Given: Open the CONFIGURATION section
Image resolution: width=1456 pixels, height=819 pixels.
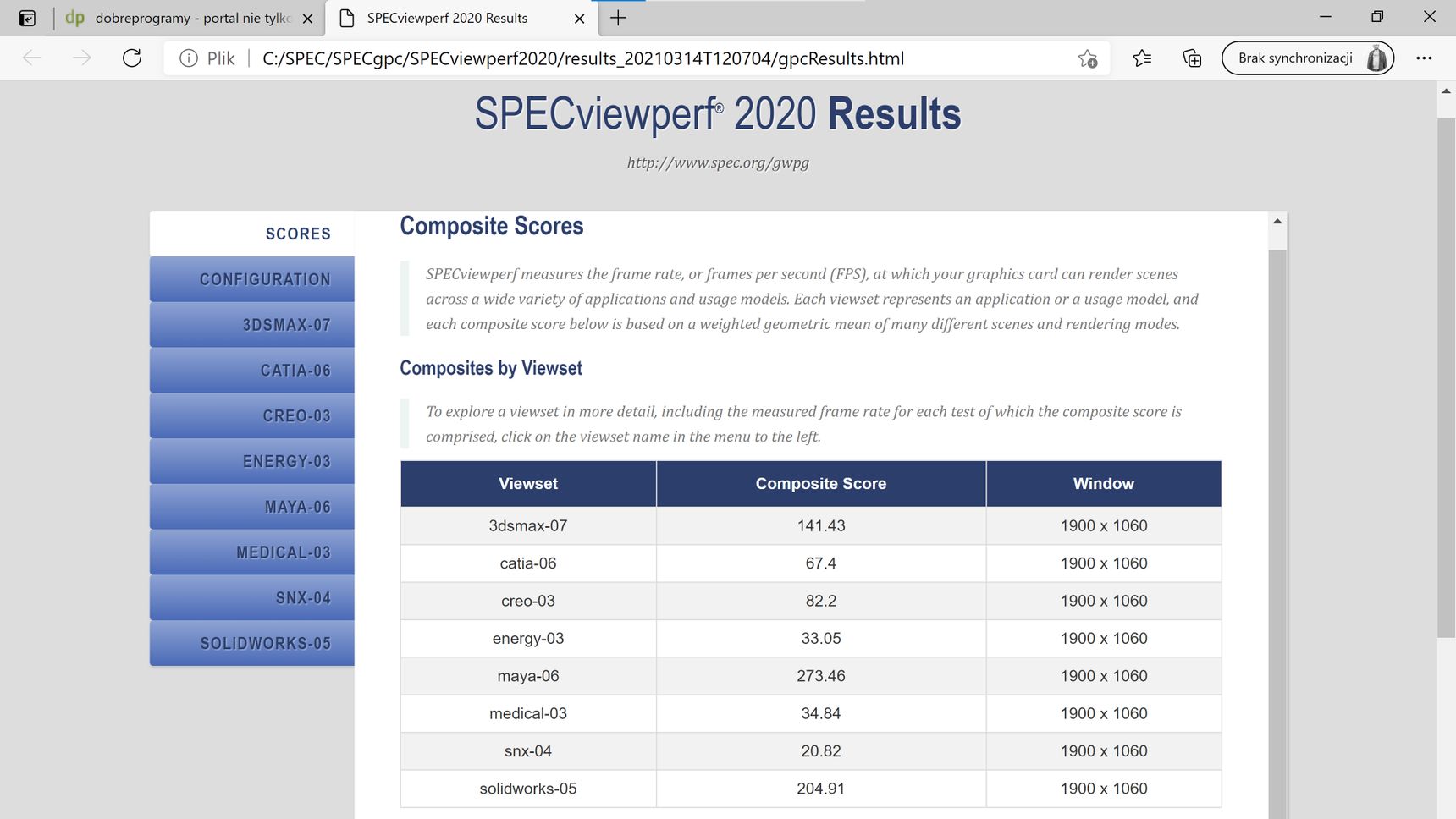Looking at the screenshot, I should pyautogui.click(x=252, y=279).
